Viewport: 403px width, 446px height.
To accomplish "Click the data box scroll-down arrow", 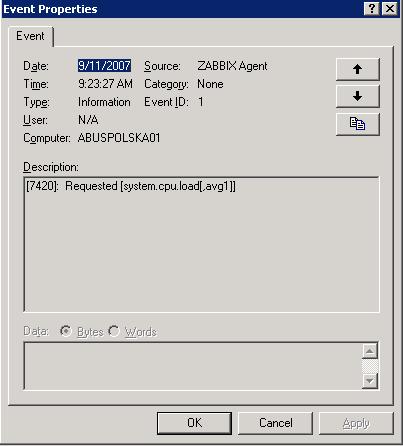I will pyautogui.click(x=370, y=381).
